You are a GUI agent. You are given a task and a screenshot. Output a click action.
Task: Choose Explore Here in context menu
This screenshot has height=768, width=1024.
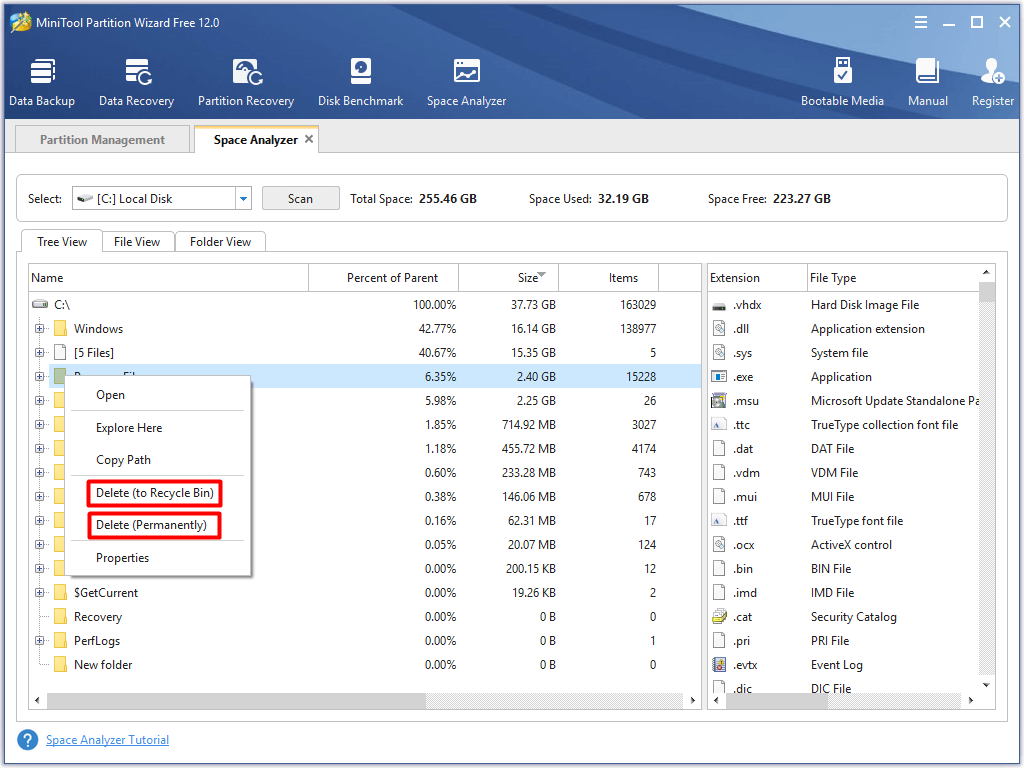pos(158,428)
